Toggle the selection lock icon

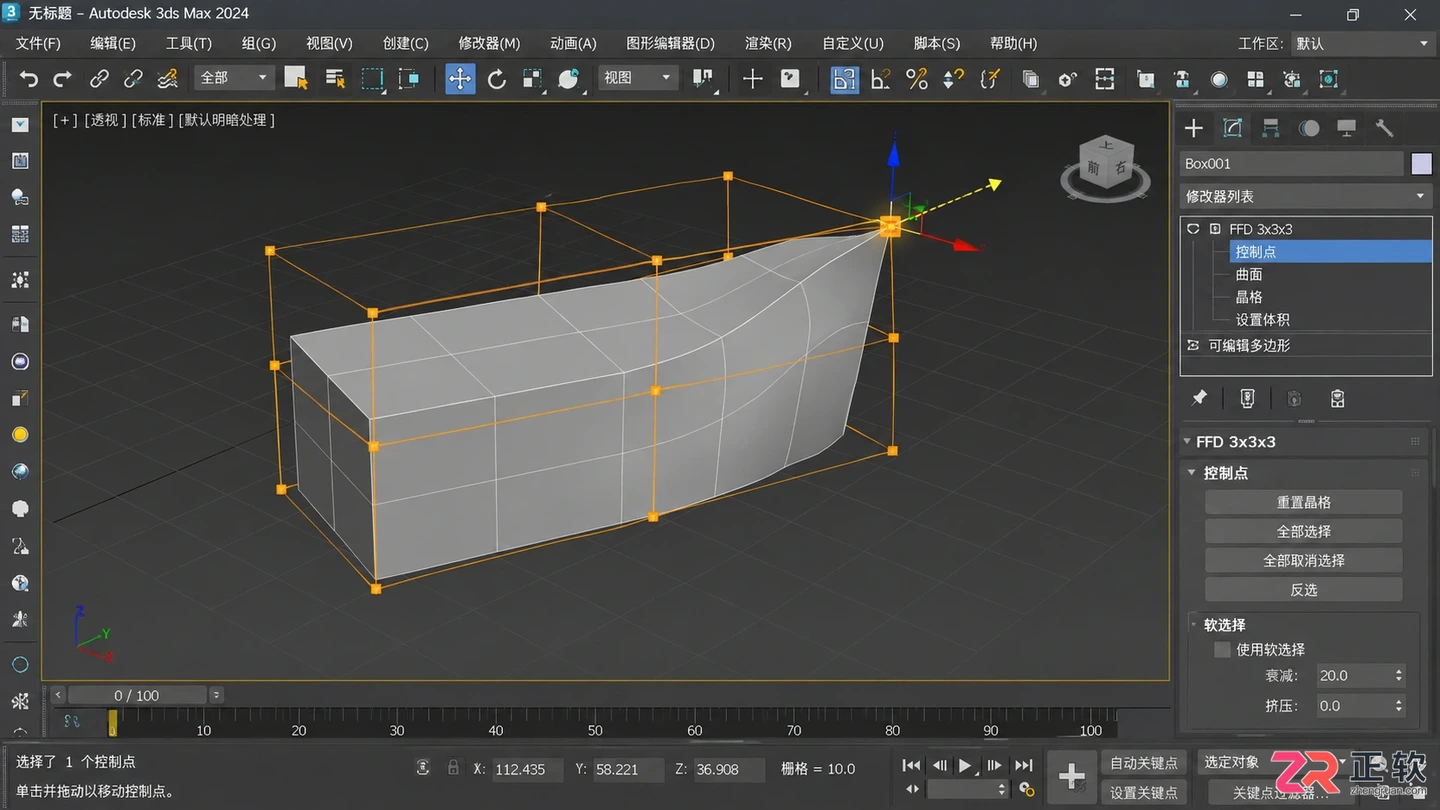453,768
